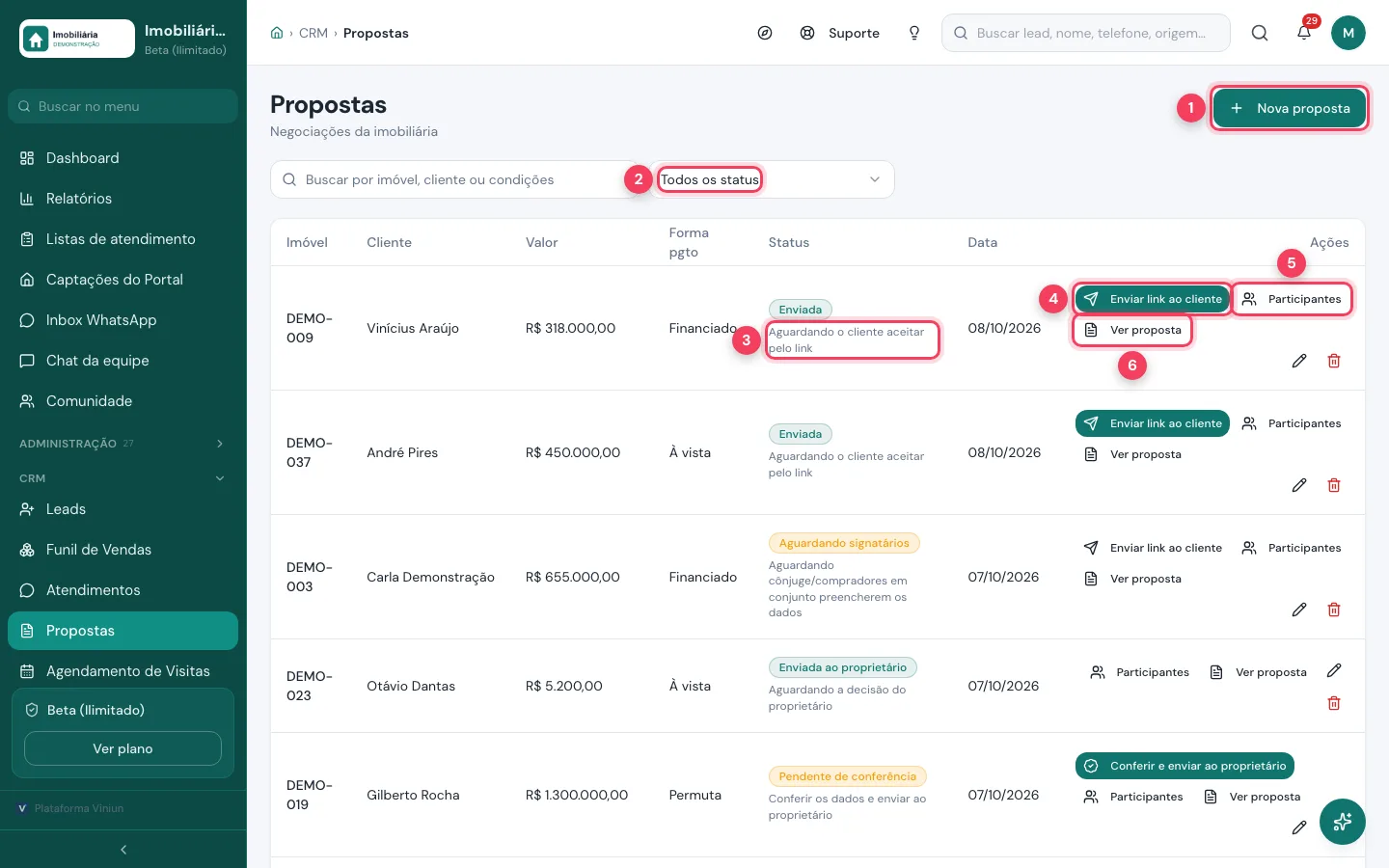The height and width of the screenshot is (868, 1389).
Task: Select client name Gilberto Rocha
Action: click(x=413, y=795)
